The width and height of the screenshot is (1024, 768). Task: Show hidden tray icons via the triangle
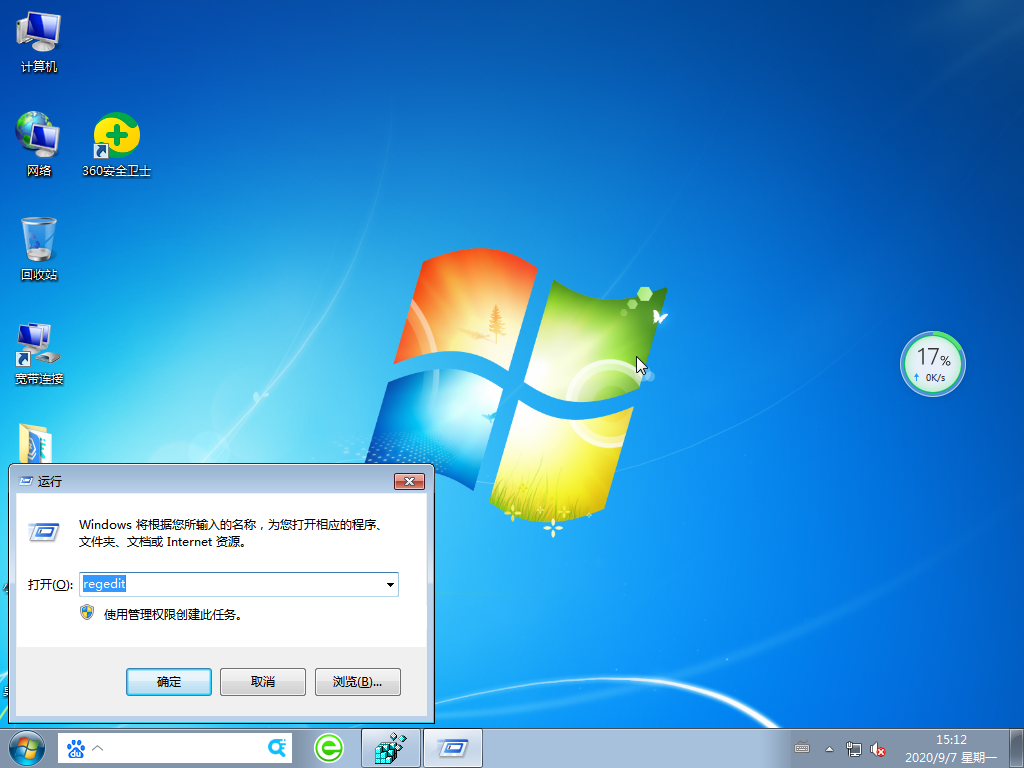click(829, 748)
